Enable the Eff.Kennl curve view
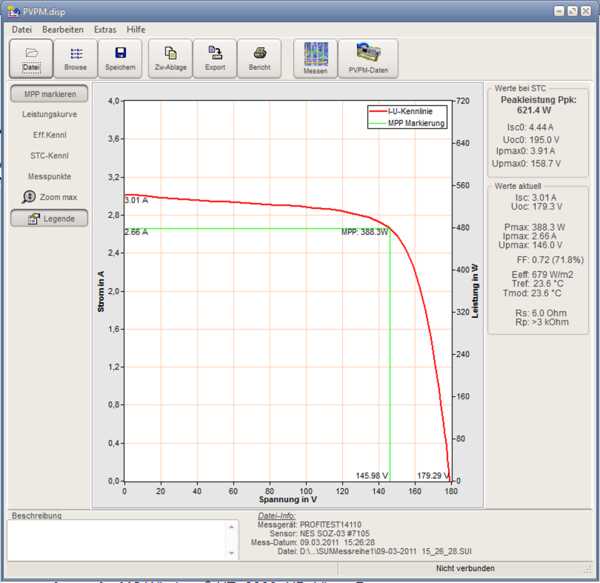The image size is (600, 583). pyautogui.click(x=50, y=135)
